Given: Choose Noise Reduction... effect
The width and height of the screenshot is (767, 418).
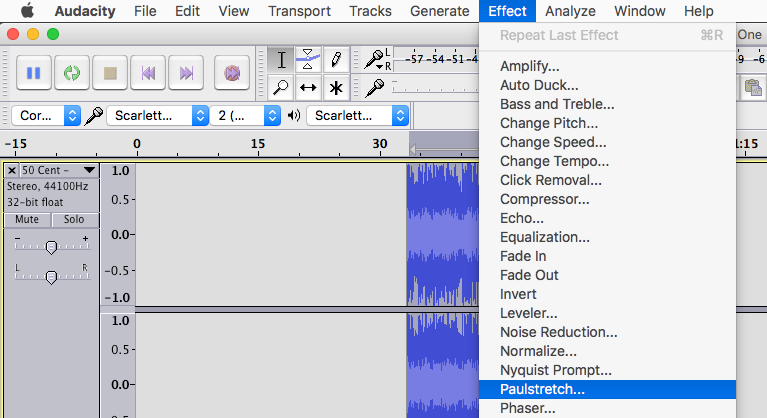Looking at the screenshot, I should (608, 332).
